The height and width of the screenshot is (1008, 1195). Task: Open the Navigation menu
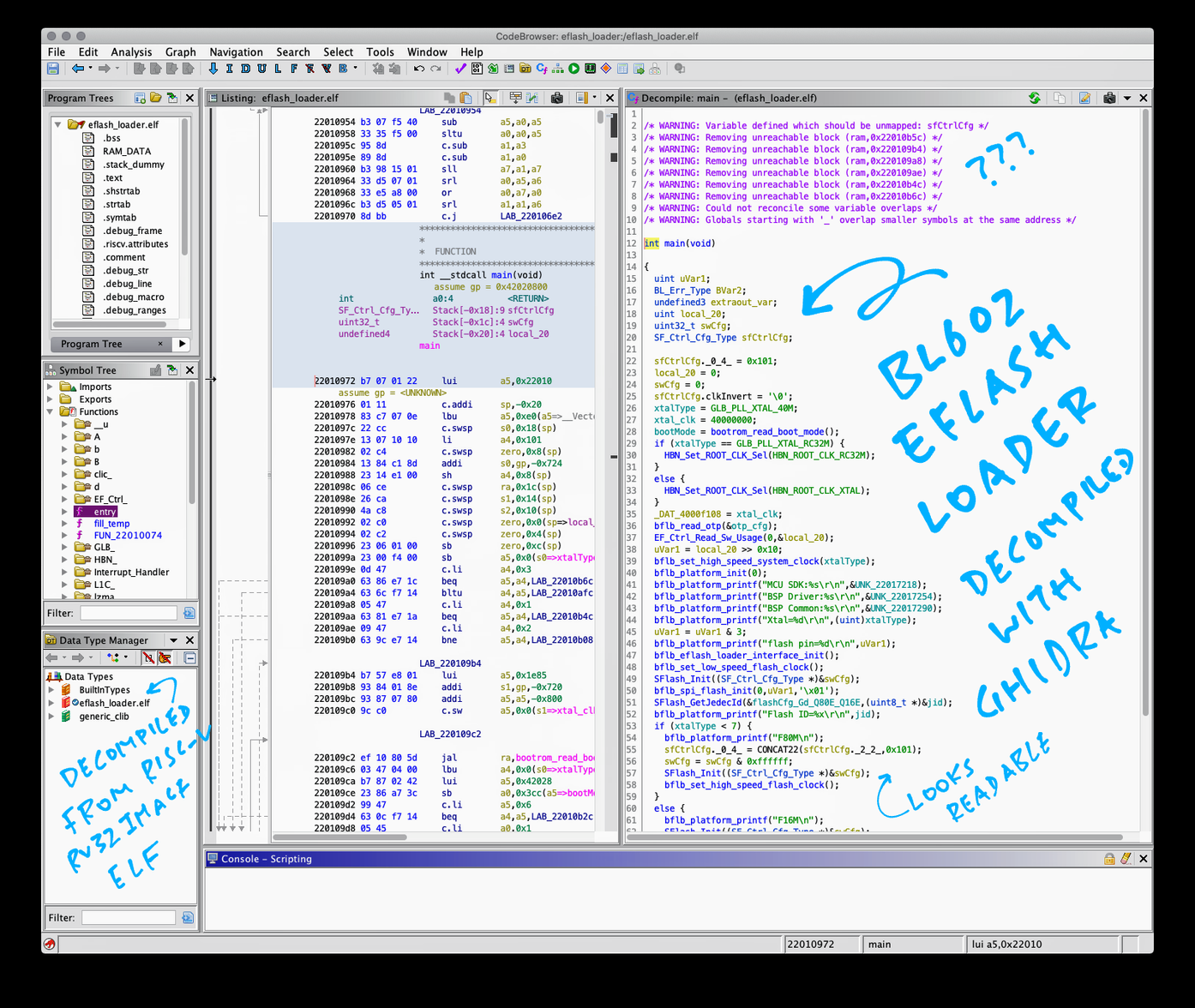(236, 52)
